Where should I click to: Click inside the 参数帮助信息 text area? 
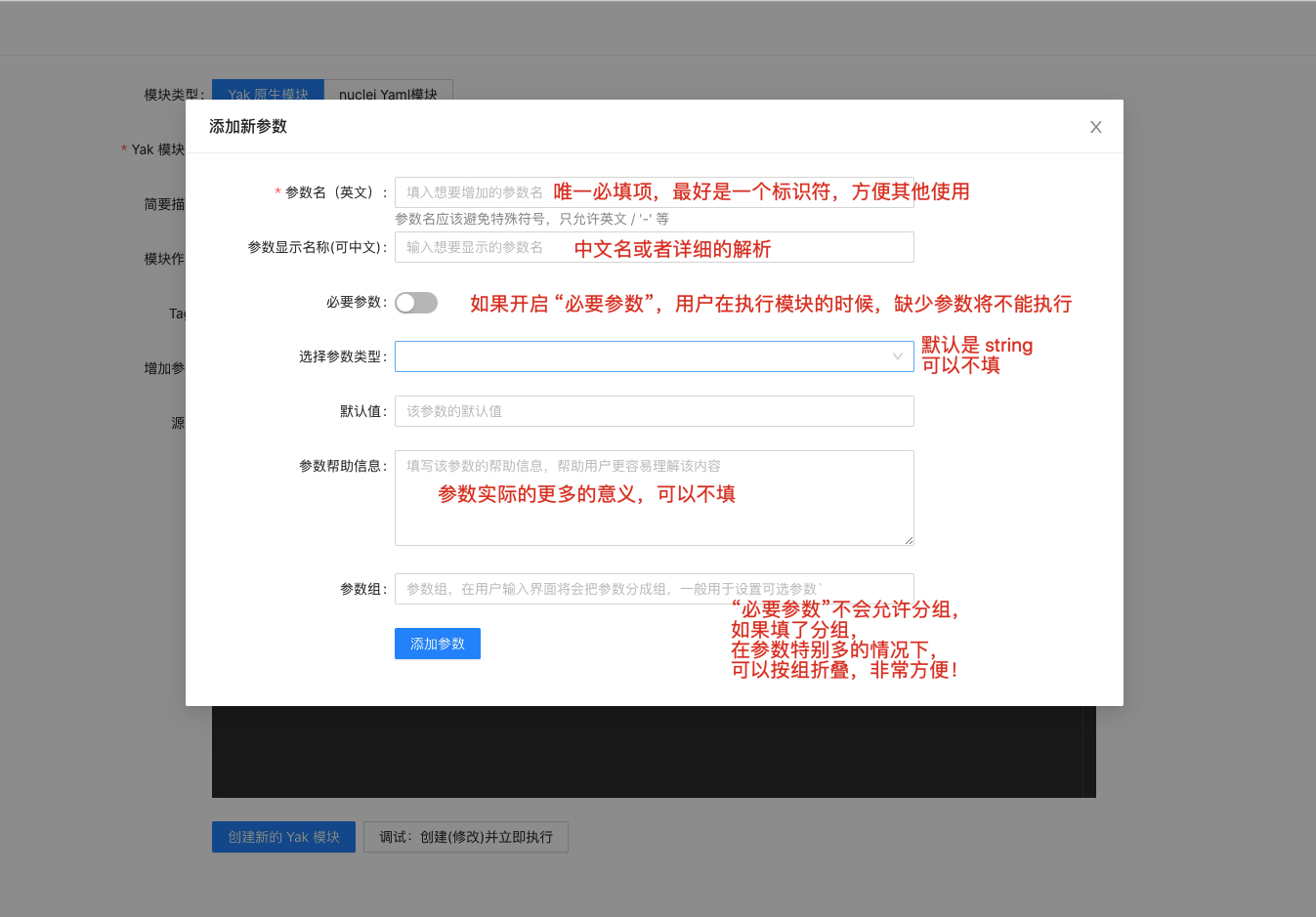point(654,518)
